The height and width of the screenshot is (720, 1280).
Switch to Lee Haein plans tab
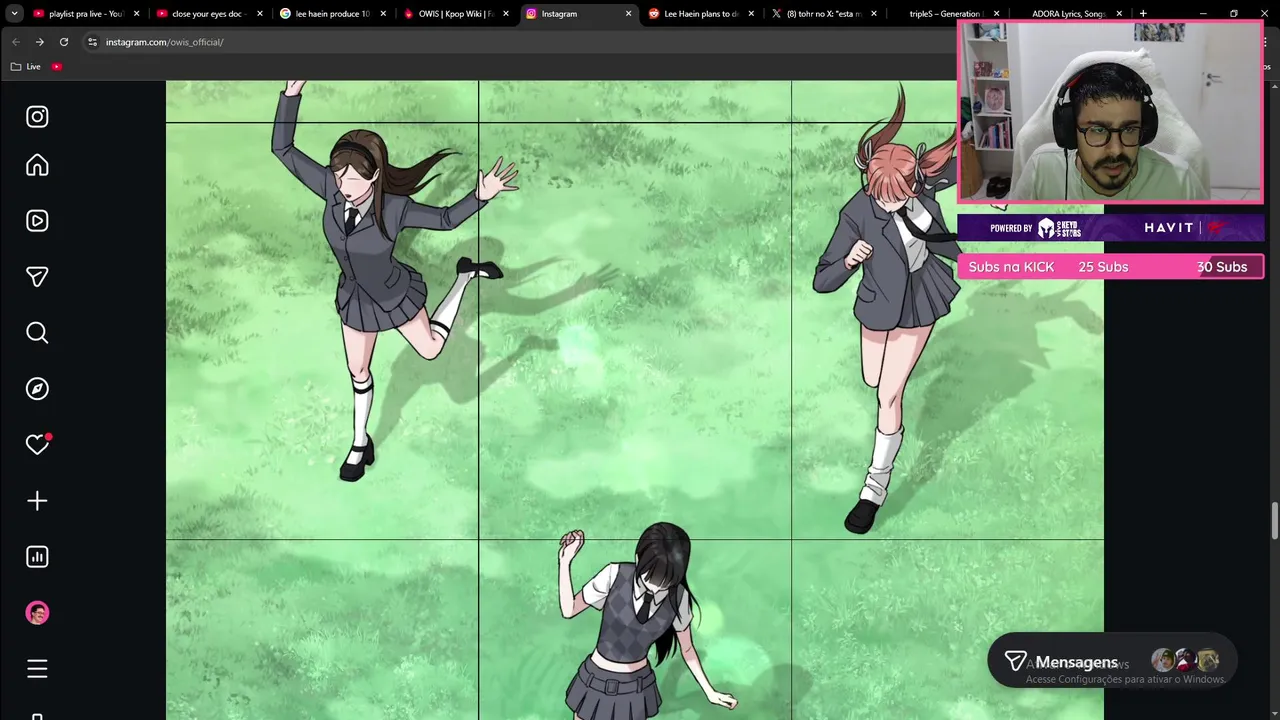701,14
